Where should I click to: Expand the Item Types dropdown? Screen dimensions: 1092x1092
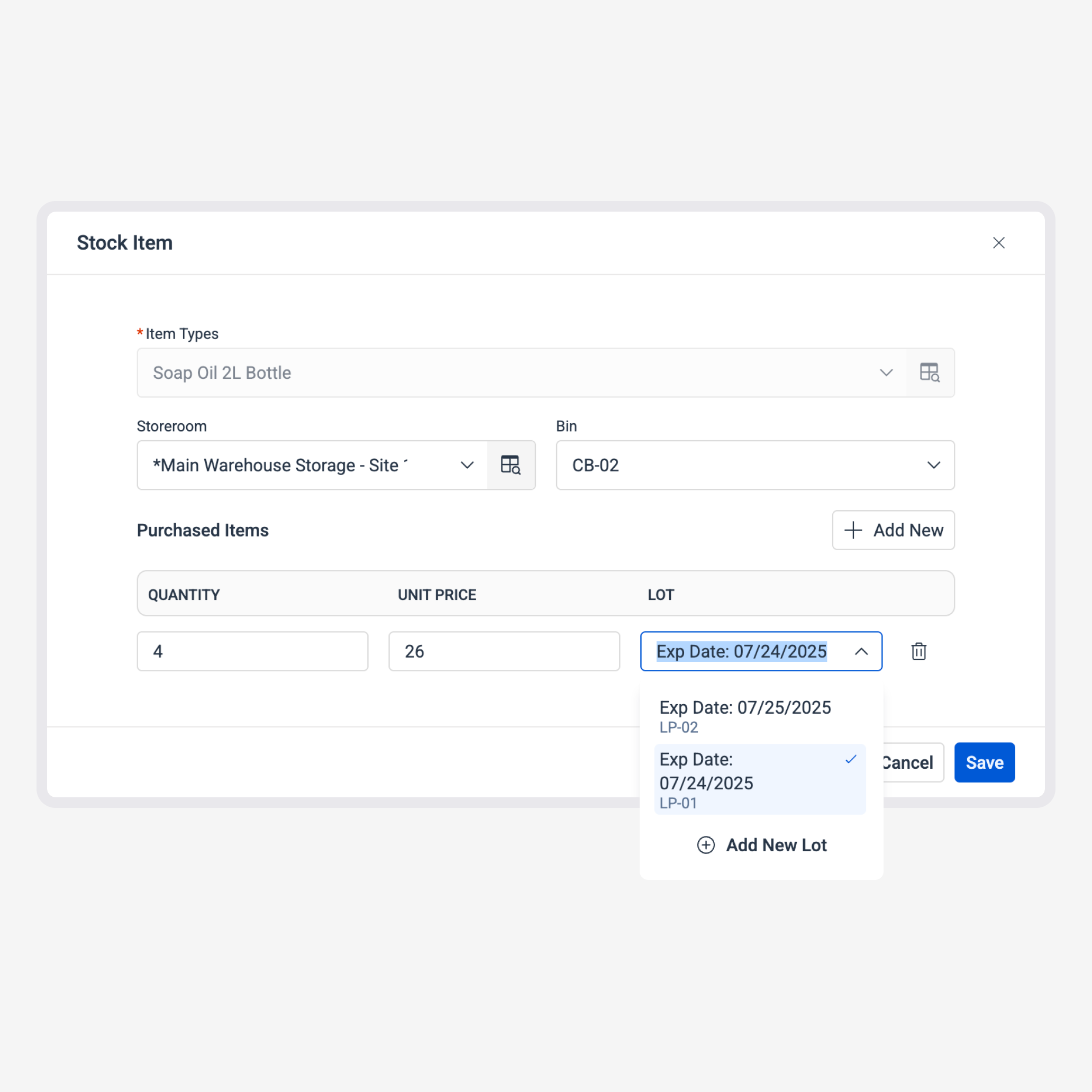click(886, 372)
